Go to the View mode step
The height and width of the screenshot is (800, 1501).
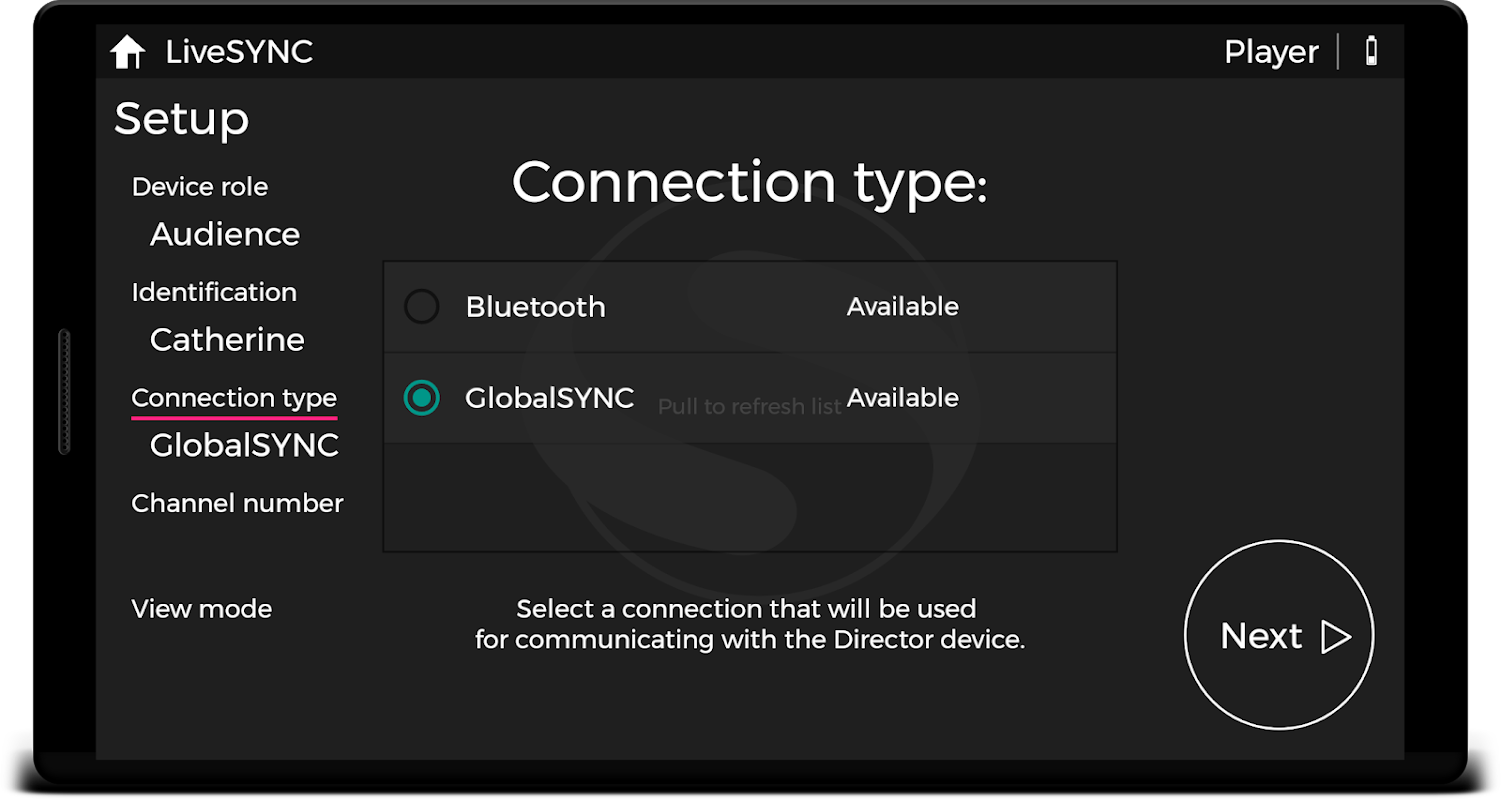pyautogui.click(x=201, y=609)
